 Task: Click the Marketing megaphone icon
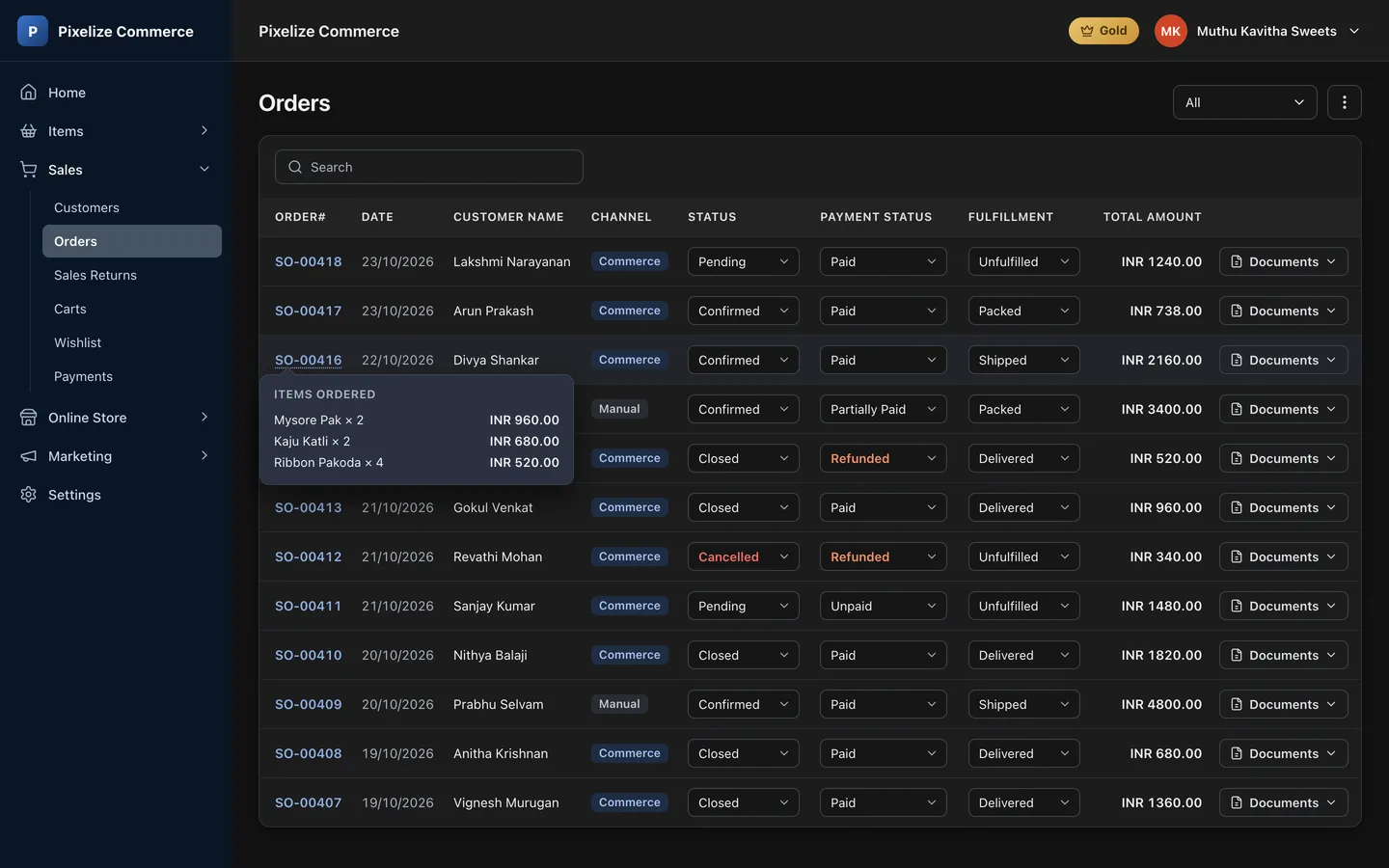[x=29, y=456]
